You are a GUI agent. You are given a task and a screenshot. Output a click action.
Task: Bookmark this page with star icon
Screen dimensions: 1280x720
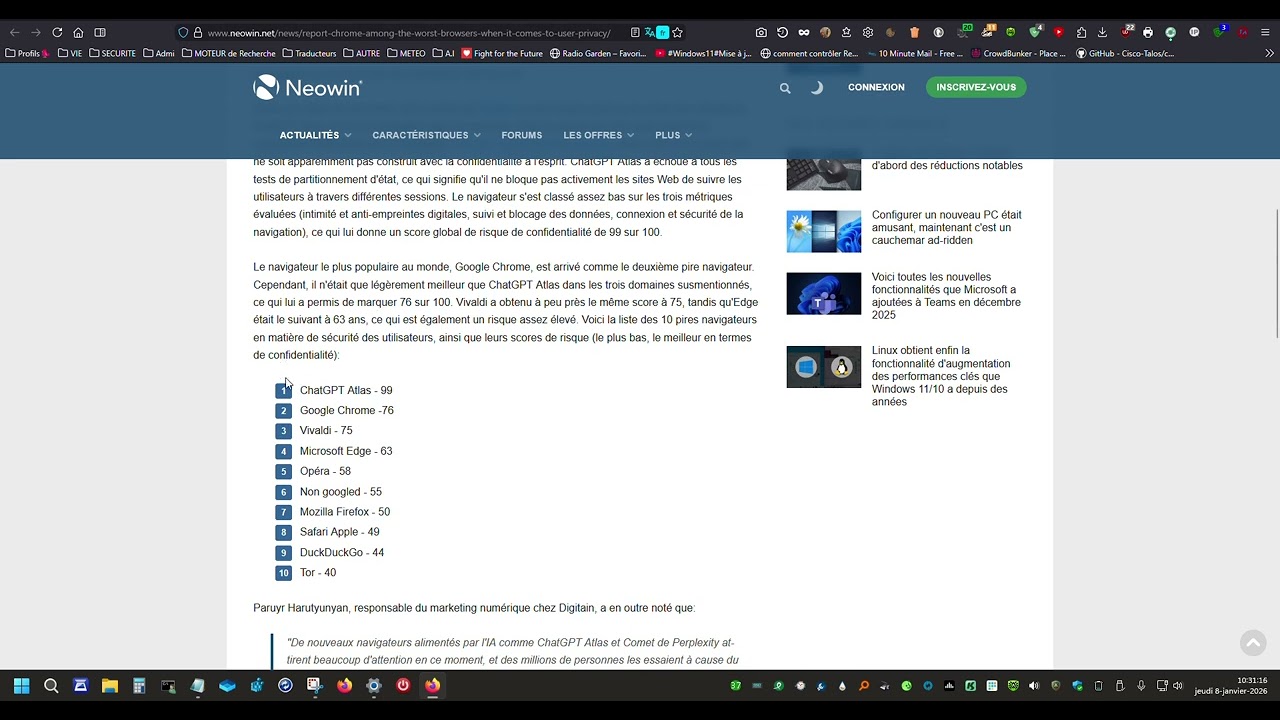coord(677,33)
